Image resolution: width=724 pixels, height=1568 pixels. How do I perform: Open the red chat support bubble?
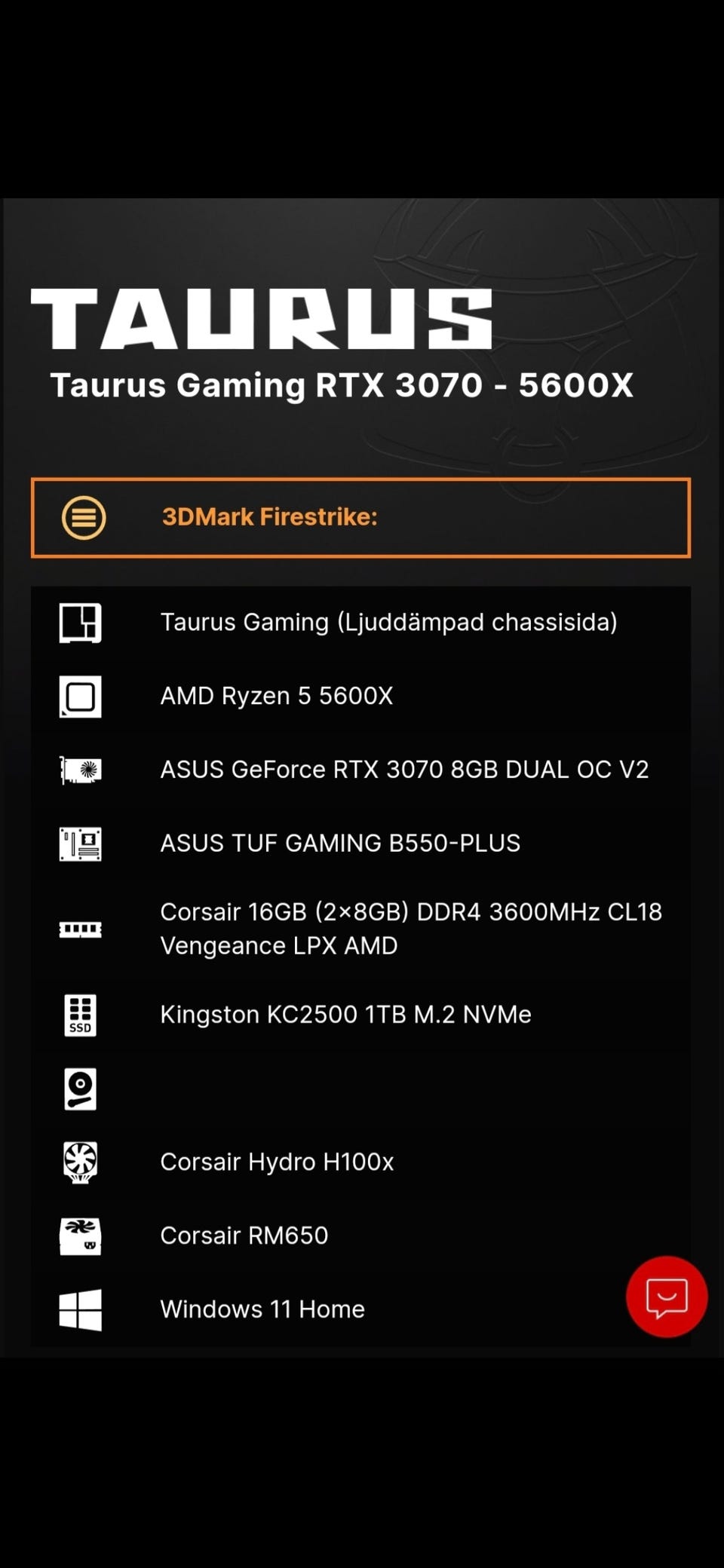pos(667,1297)
